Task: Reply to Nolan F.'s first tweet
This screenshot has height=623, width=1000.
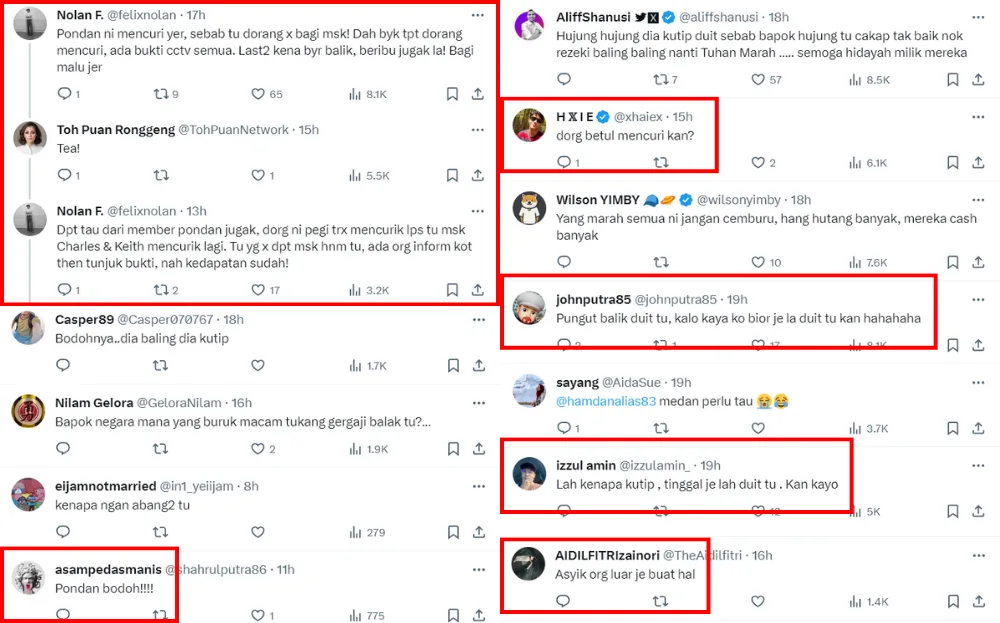Action: pyautogui.click(x=65, y=94)
